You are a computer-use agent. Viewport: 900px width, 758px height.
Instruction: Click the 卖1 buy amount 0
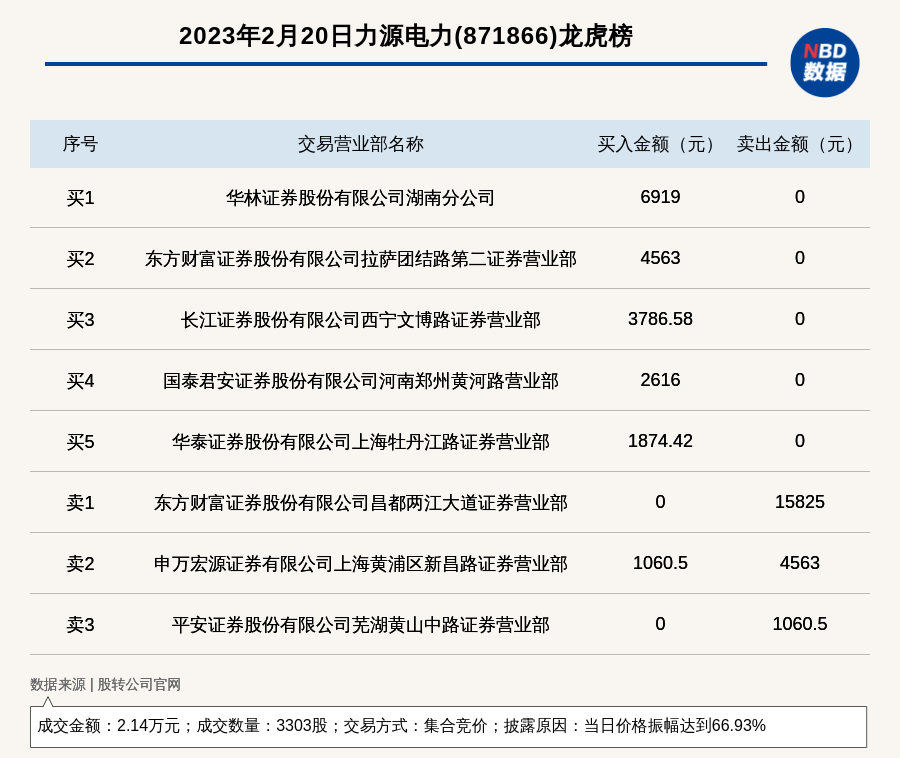click(660, 502)
